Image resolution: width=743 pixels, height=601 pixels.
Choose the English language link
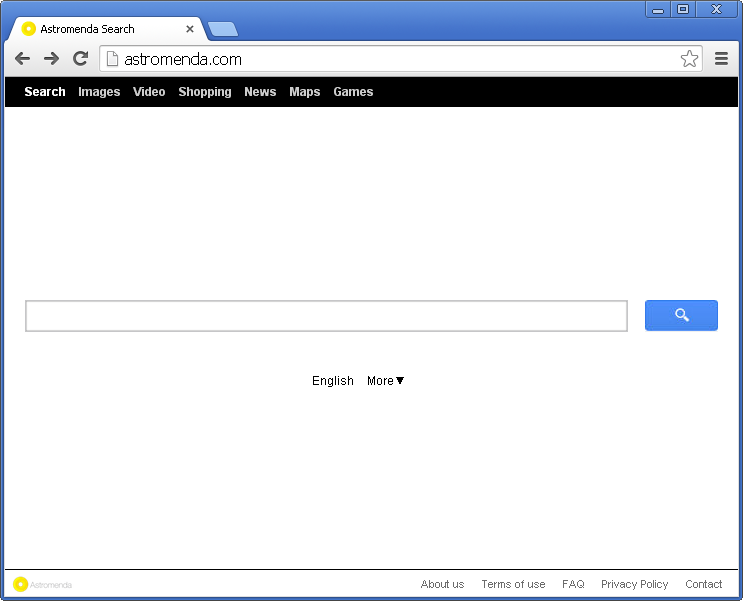pyautogui.click(x=333, y=381)
